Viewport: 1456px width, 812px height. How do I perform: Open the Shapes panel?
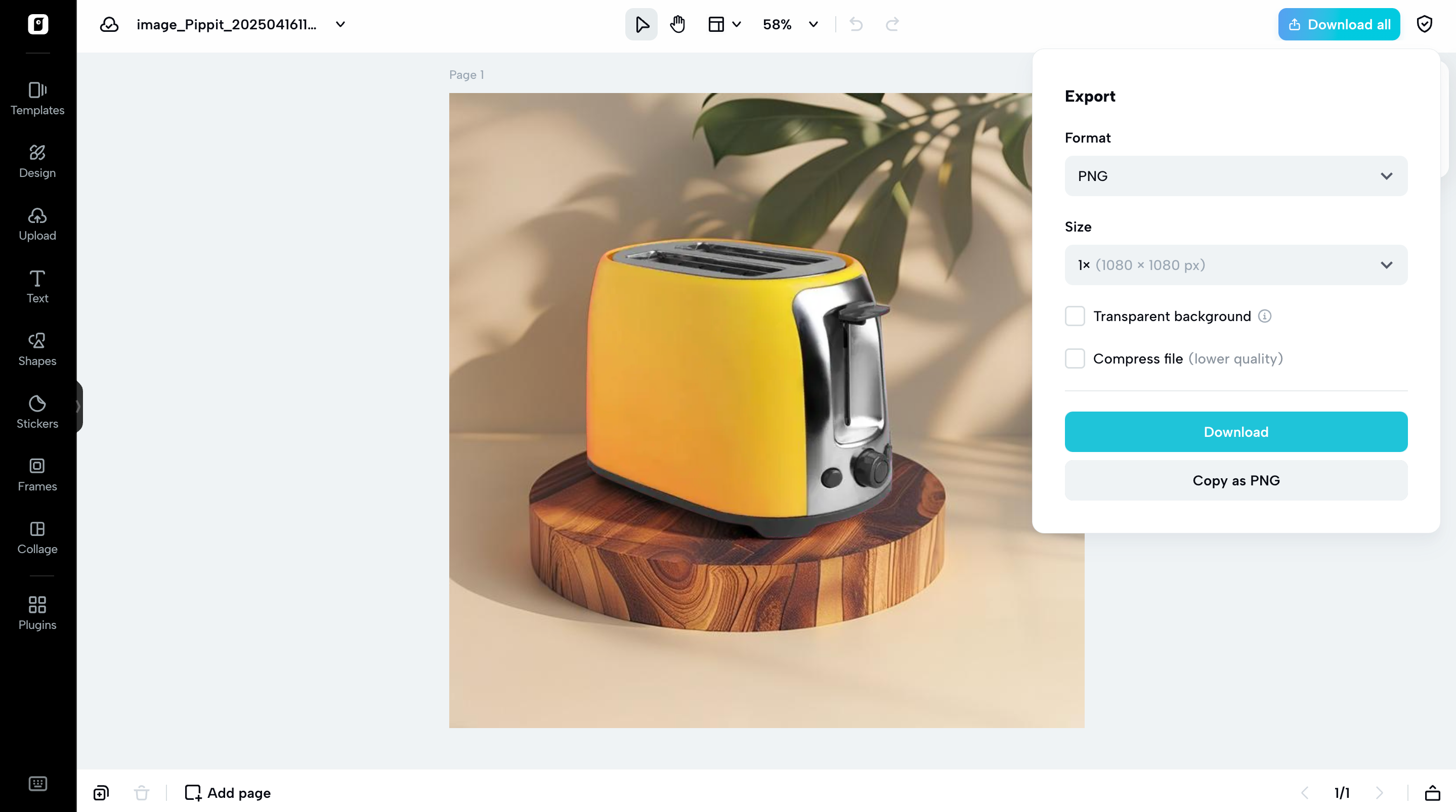37,349
